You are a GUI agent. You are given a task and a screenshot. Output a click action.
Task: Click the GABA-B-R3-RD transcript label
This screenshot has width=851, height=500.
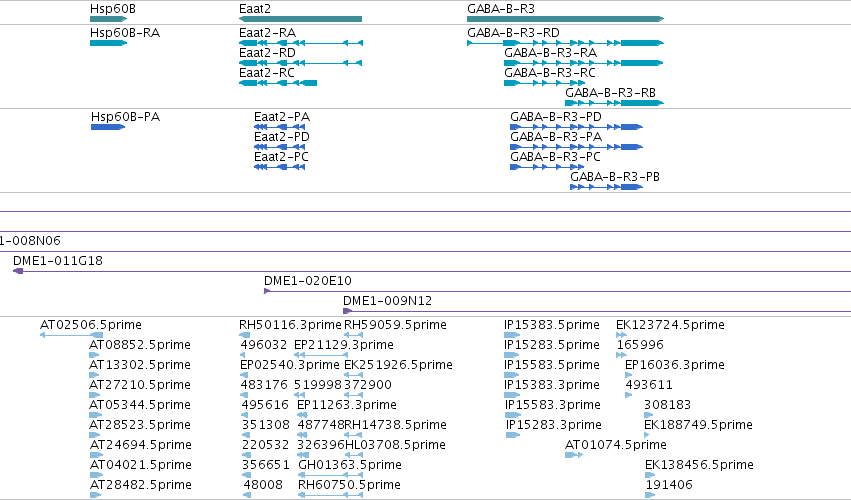(513, 33)
